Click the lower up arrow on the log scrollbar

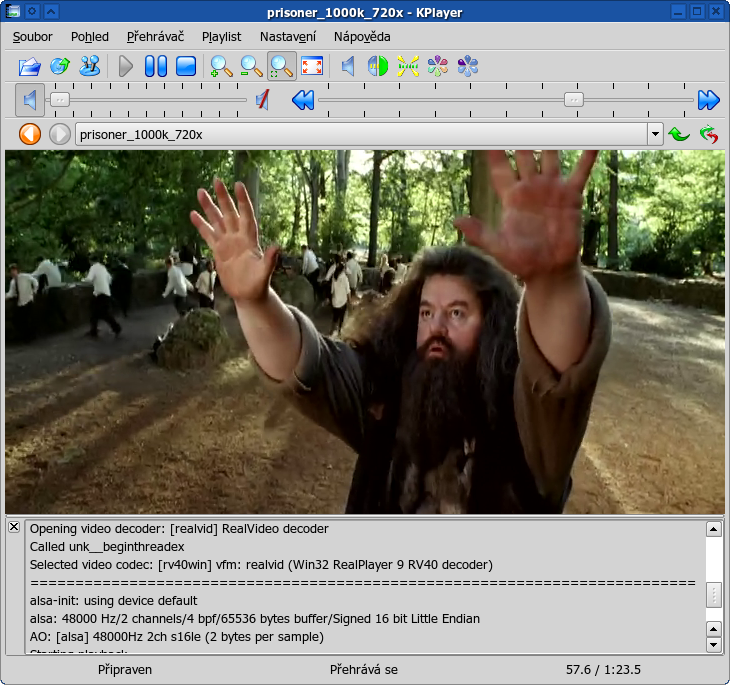[714, 629]
